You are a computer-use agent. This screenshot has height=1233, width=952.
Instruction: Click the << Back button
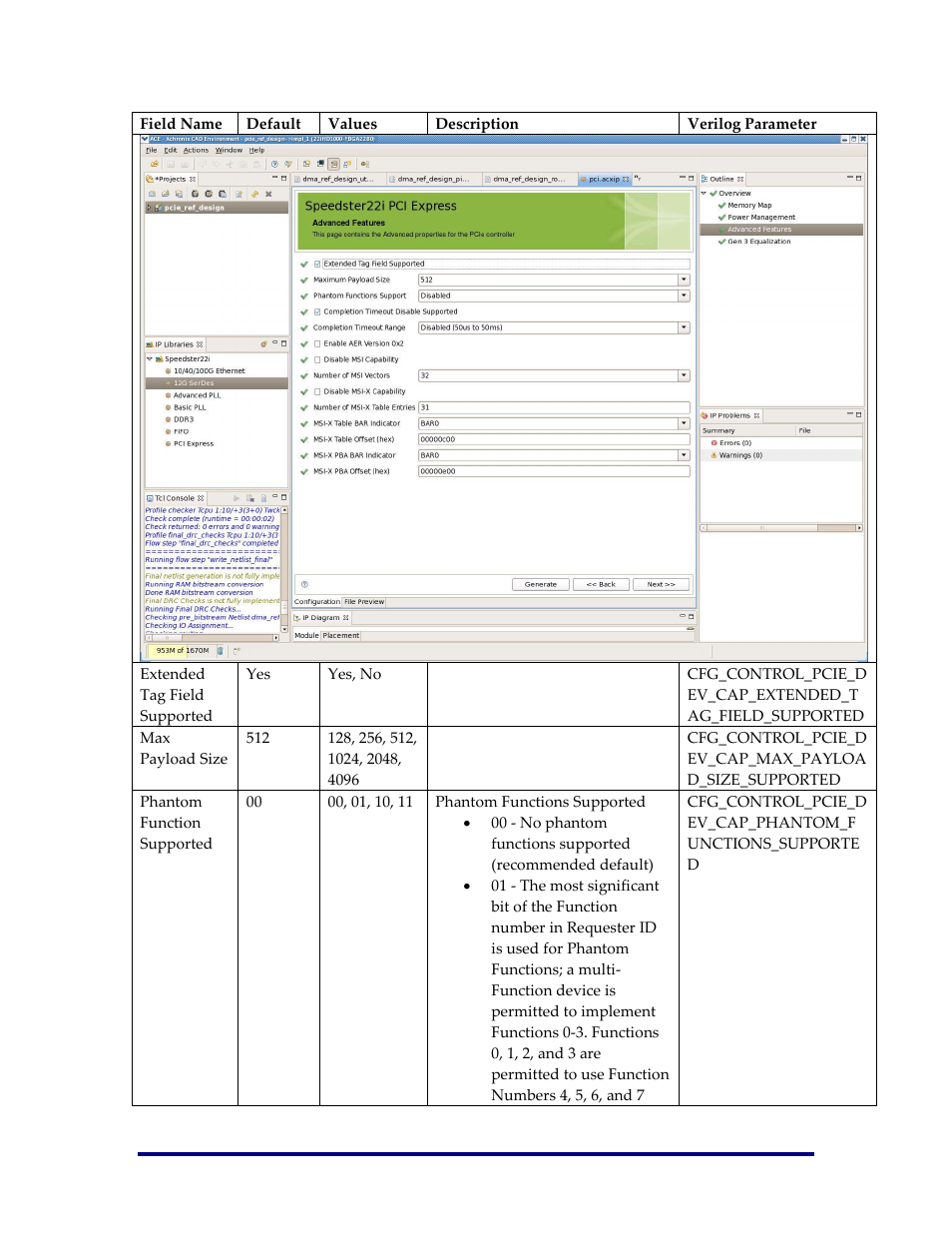click(x=601, y=584)
